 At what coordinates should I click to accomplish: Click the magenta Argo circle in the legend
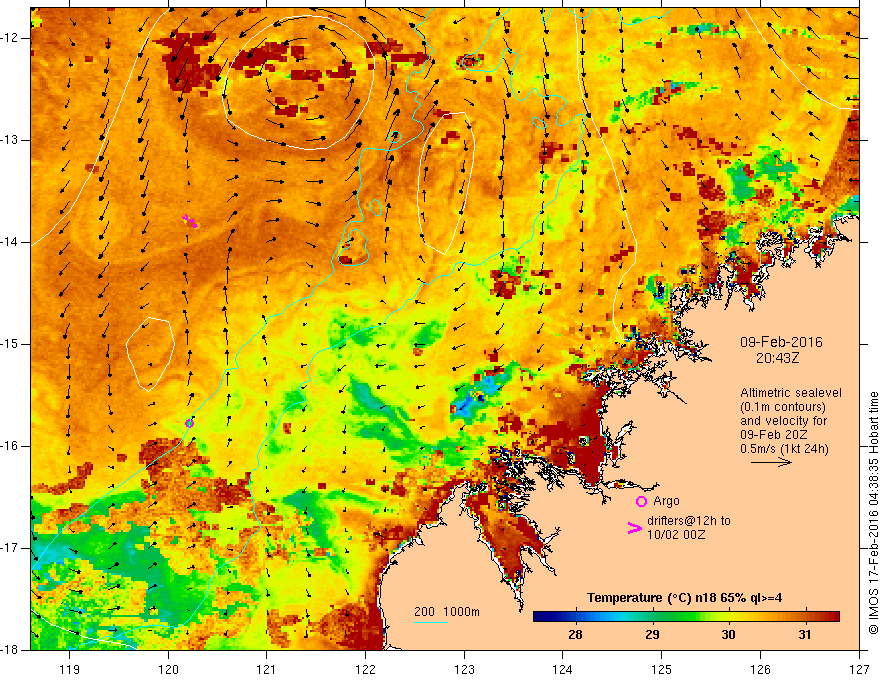pyautogui.click(x=641, y=501)
